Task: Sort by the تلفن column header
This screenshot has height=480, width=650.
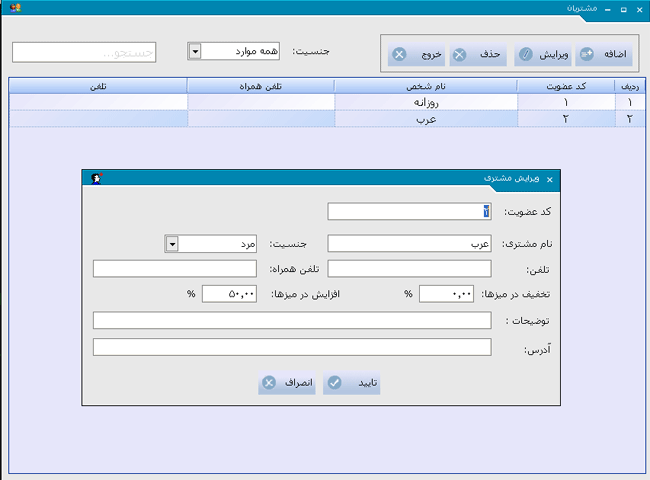Action: click(98, 86)
